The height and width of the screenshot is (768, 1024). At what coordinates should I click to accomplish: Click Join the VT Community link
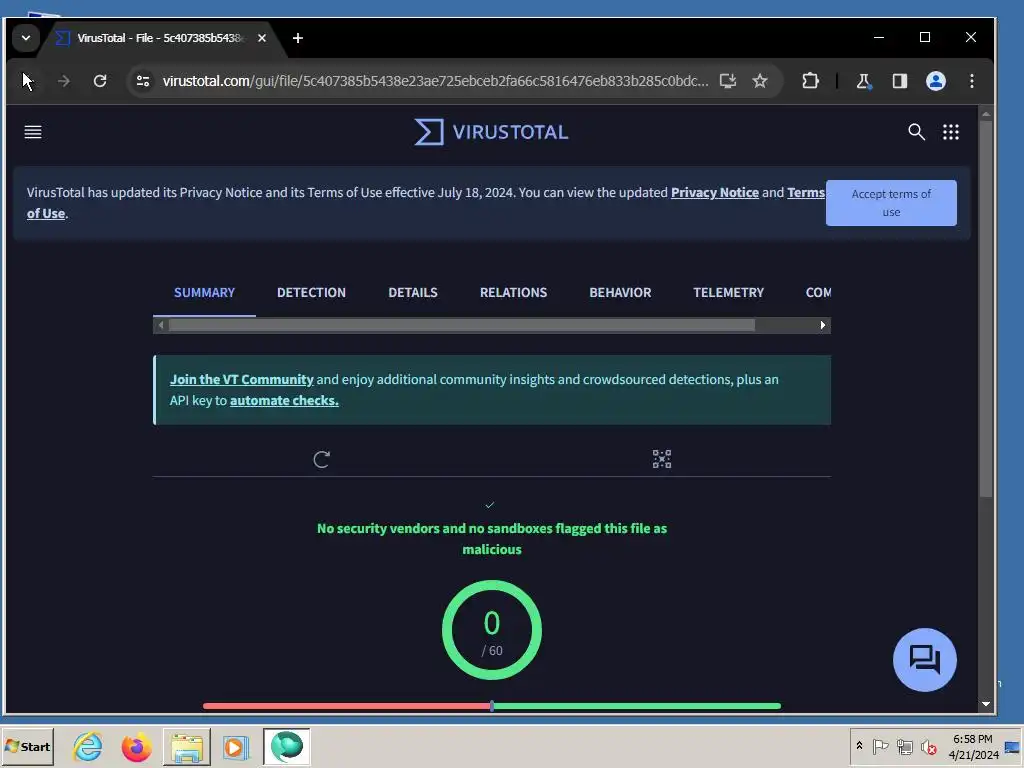242,379
